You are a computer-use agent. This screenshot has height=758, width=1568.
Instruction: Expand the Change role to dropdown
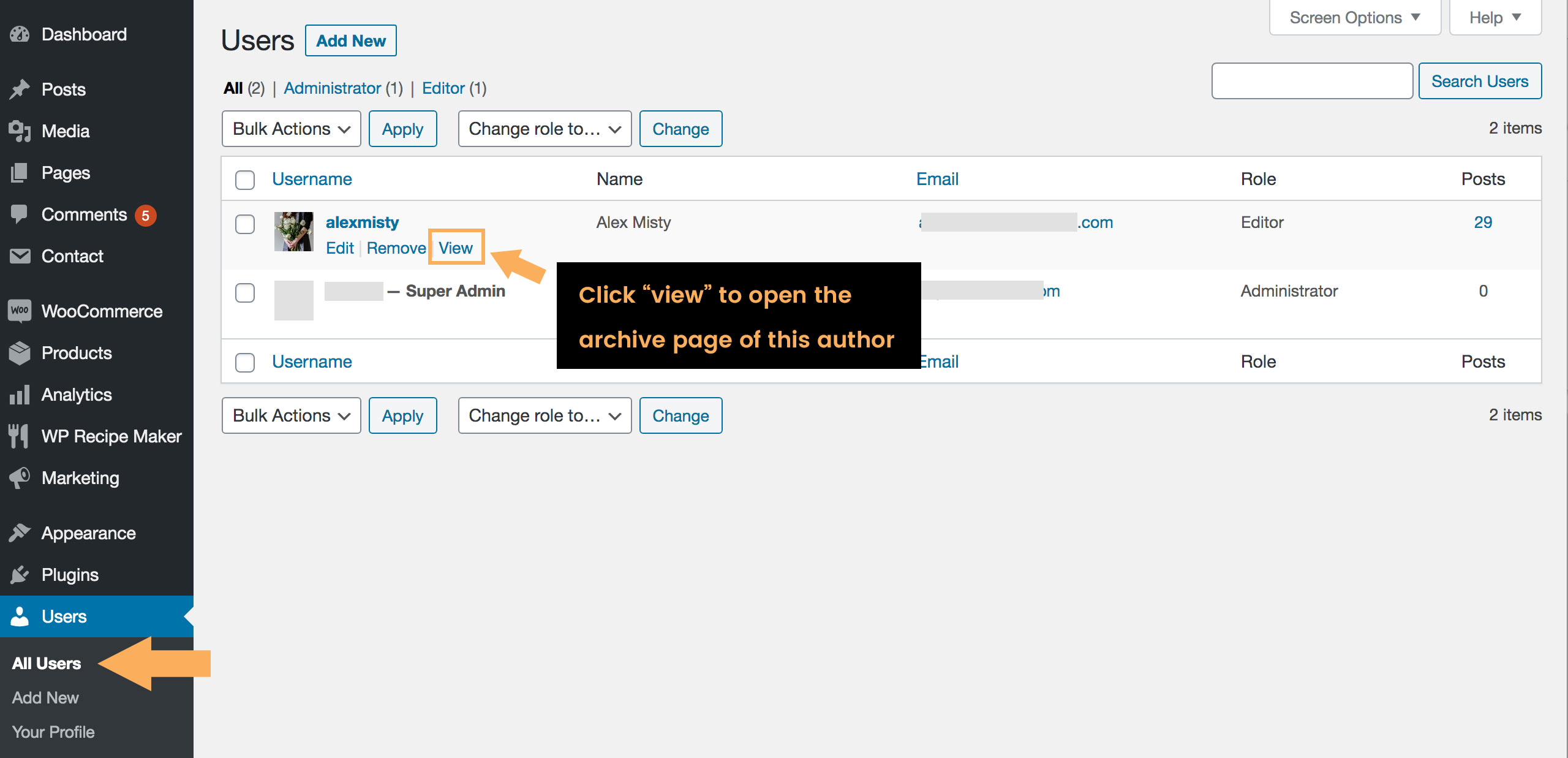pos(544,129)
